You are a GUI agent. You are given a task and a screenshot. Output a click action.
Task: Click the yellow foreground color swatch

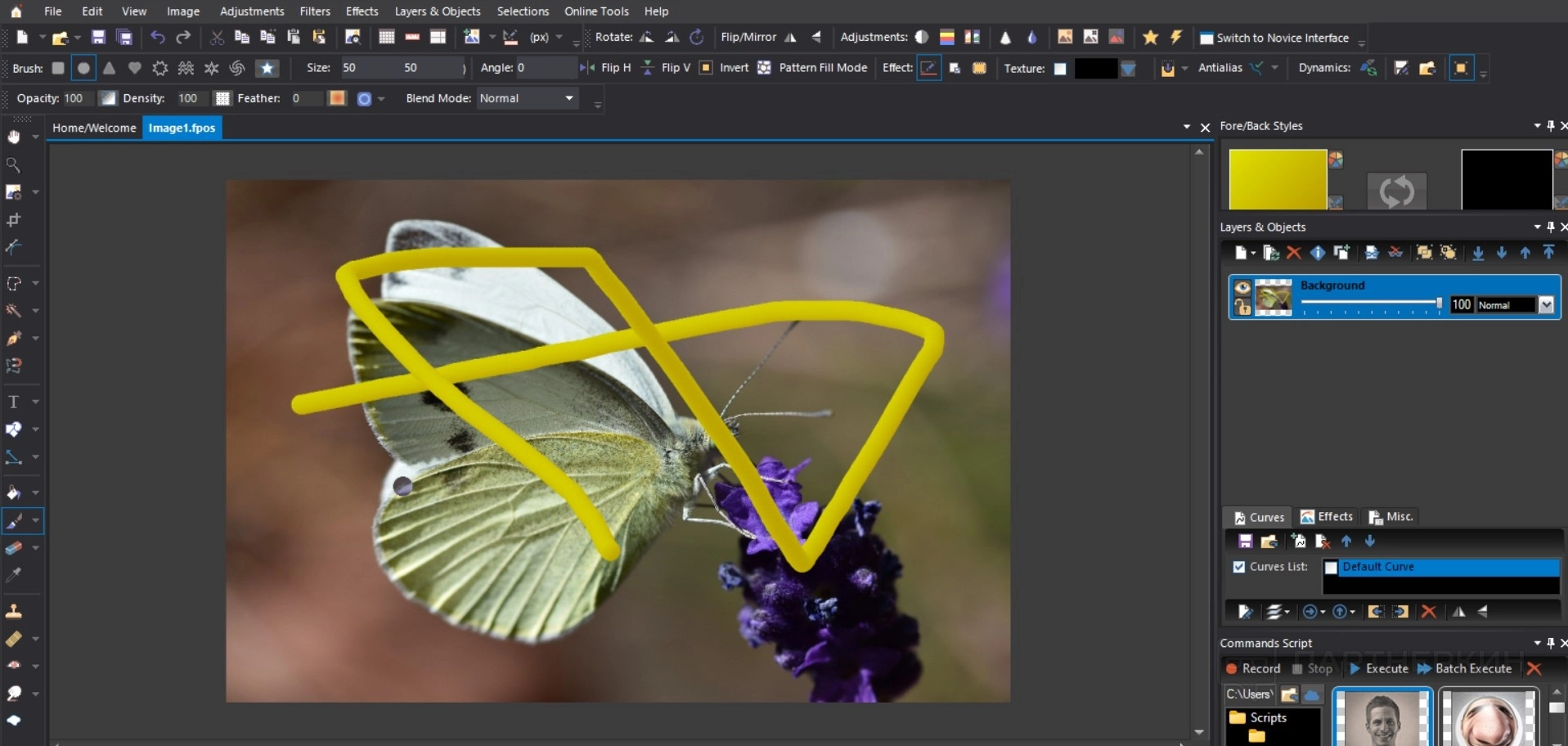pos(1278,179)
